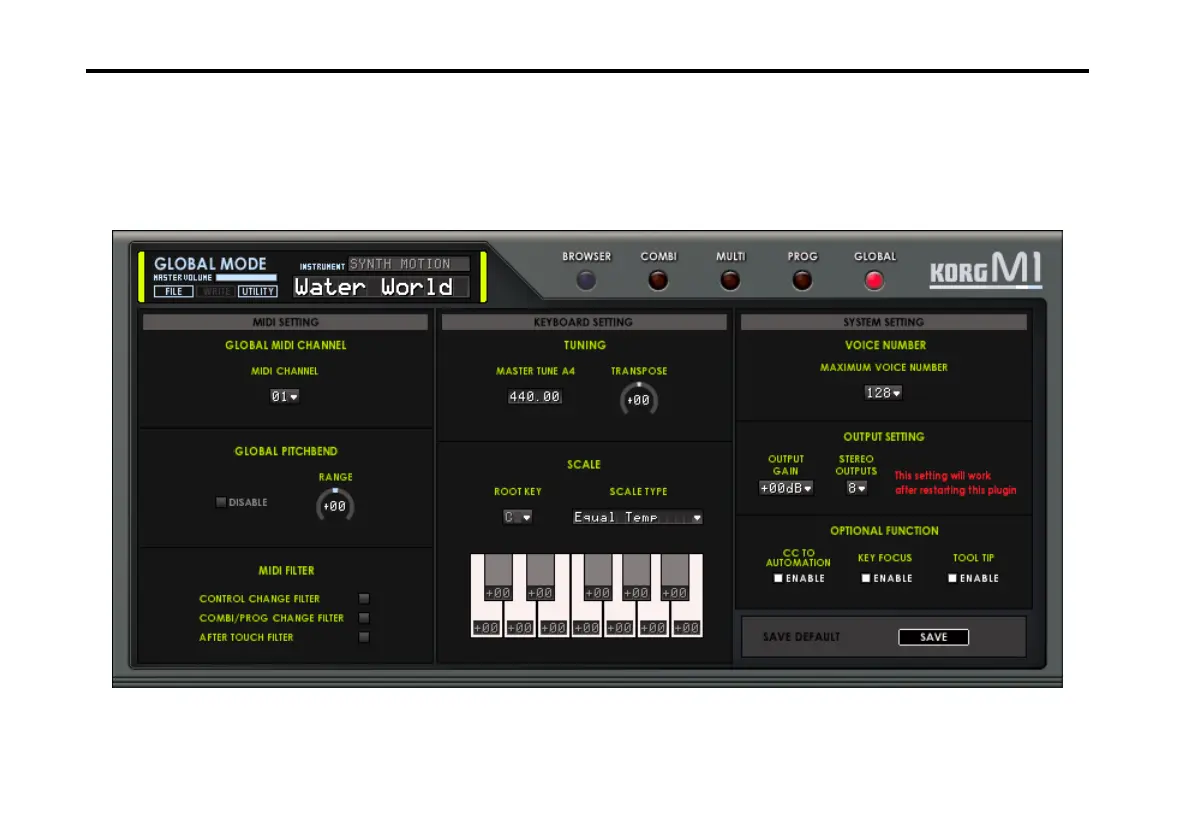Click the D# black key detune value
The image size is (1192, 840).
point(540,593)
